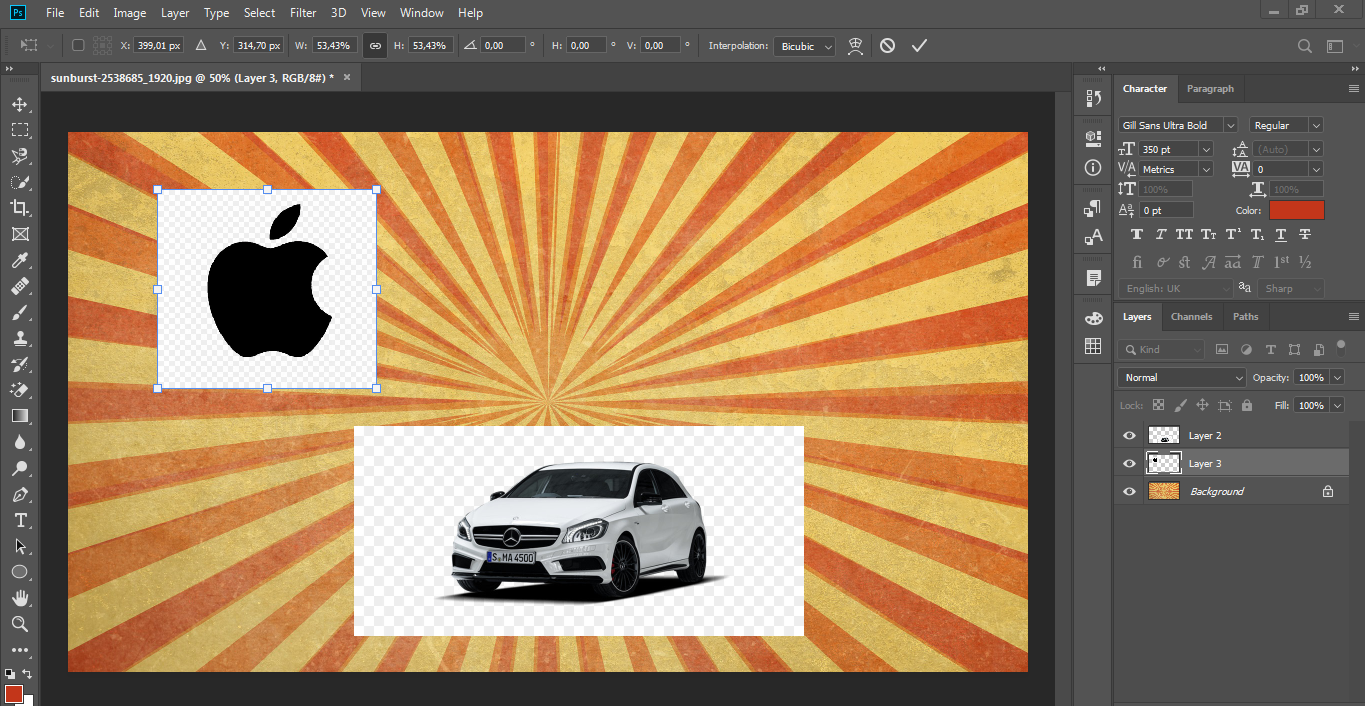Hide the Background layer eye
Viewport: 1365px width, 706px height.
tap(1129, 492)
